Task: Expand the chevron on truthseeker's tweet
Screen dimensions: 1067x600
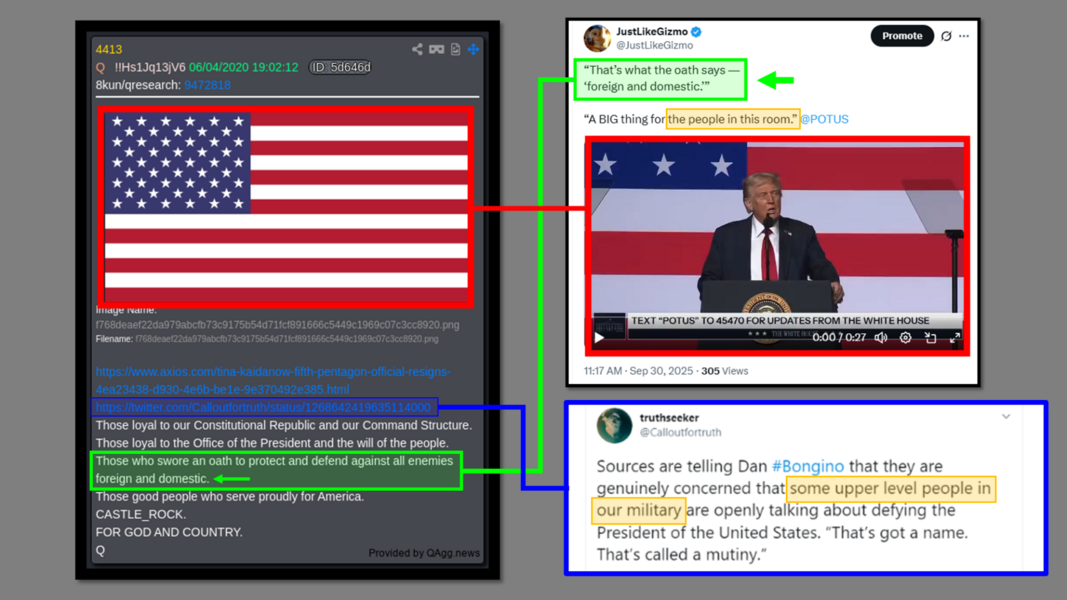Action: pos(1006,416)
